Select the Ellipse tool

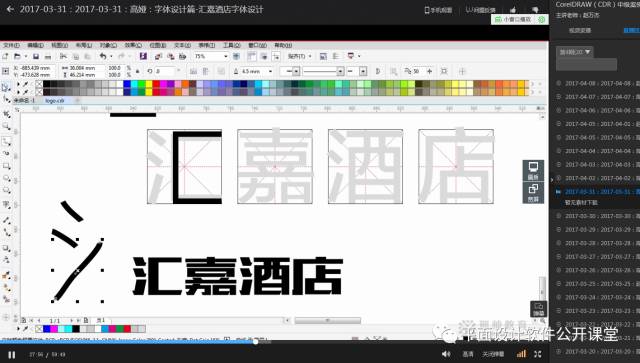(x=6, y=178)
